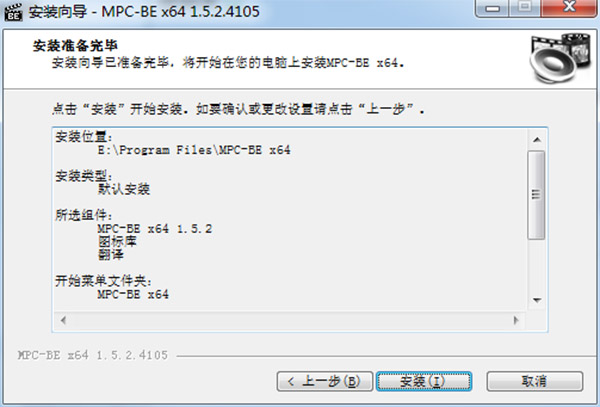Click the 翻译 component line
The height and width of the screenshot is (407, 600).
coord(111,254)
